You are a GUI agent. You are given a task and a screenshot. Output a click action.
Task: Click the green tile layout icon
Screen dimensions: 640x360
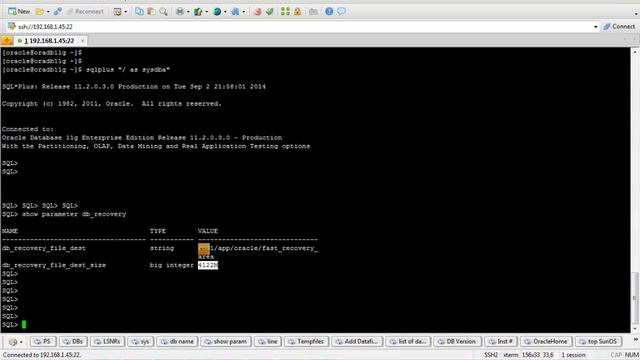pyautogui.click(x=285, y=11)
